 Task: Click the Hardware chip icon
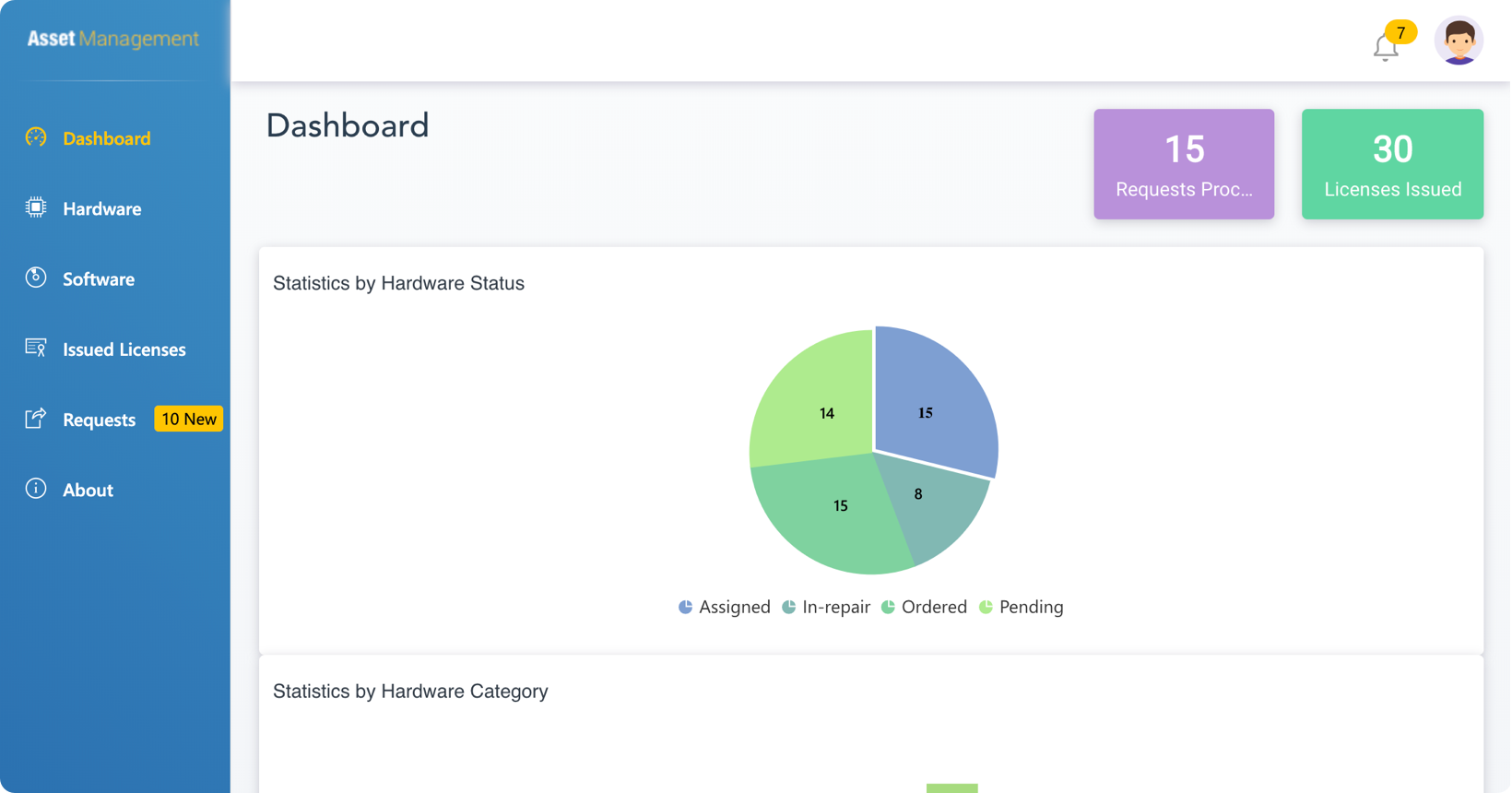[x=36, y=208]
